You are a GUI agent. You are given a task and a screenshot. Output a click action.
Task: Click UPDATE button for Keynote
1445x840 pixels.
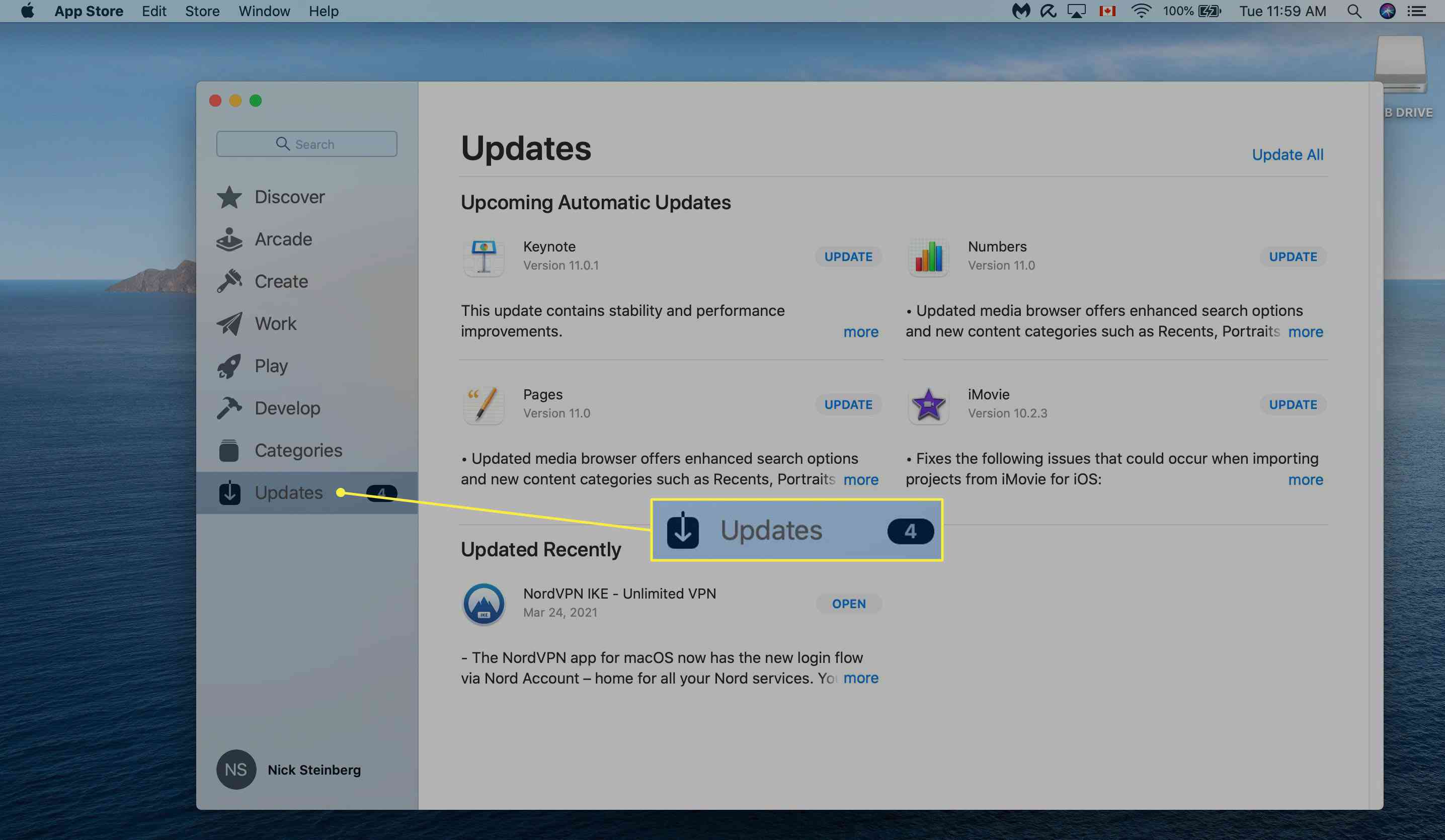[848, 256]
